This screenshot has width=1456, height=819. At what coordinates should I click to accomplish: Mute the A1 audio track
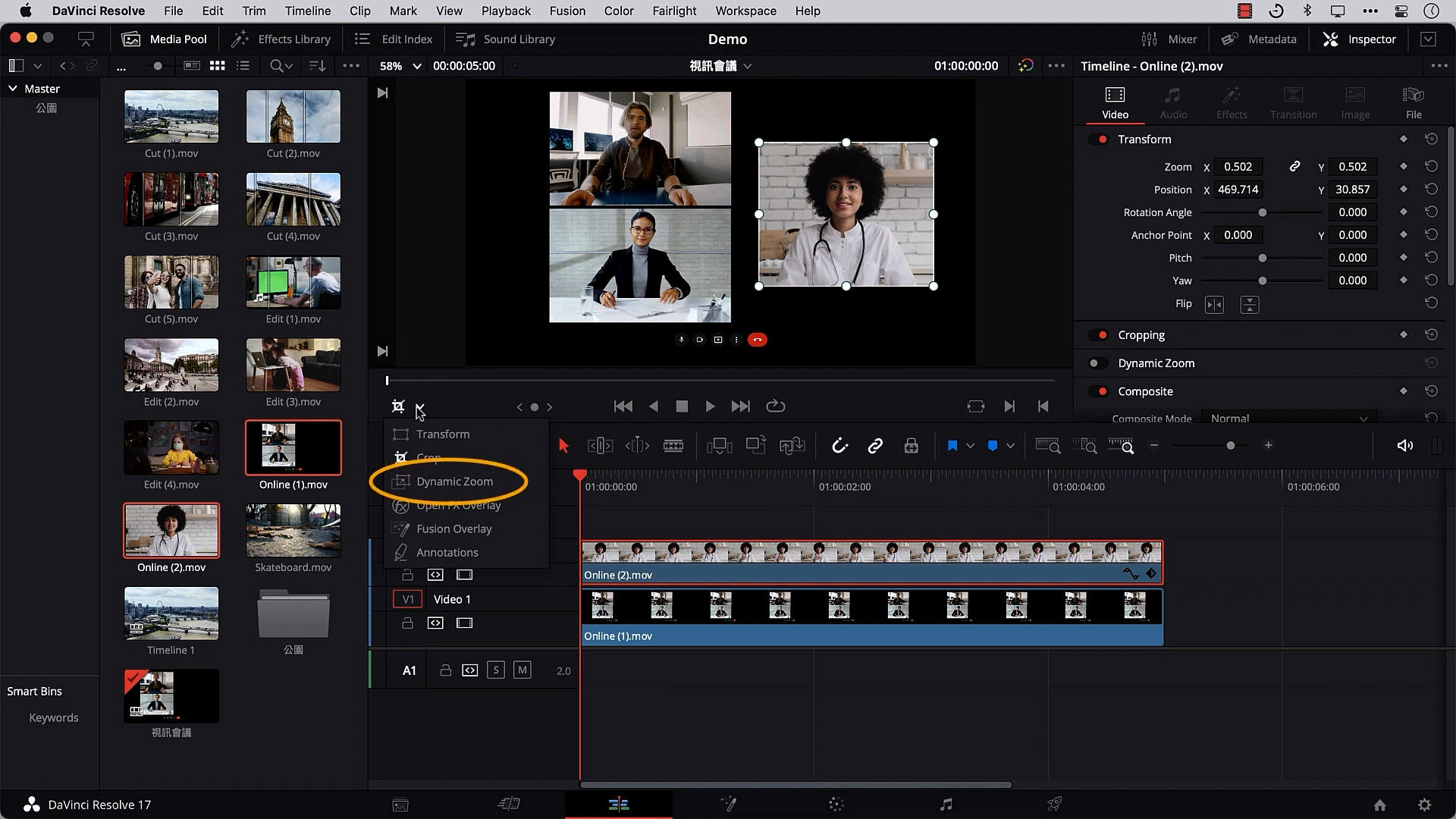522,670
